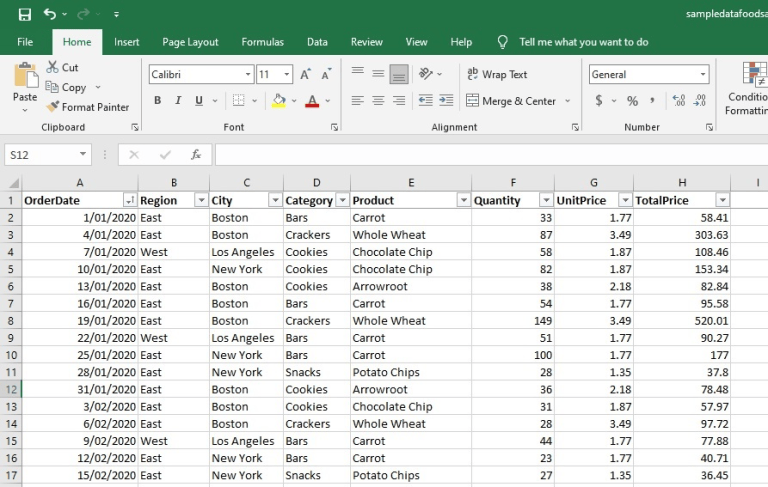Select the TotalPrice cell 520.01
Image resolution: width=768 pixels, height=487 pixels.
682,321
